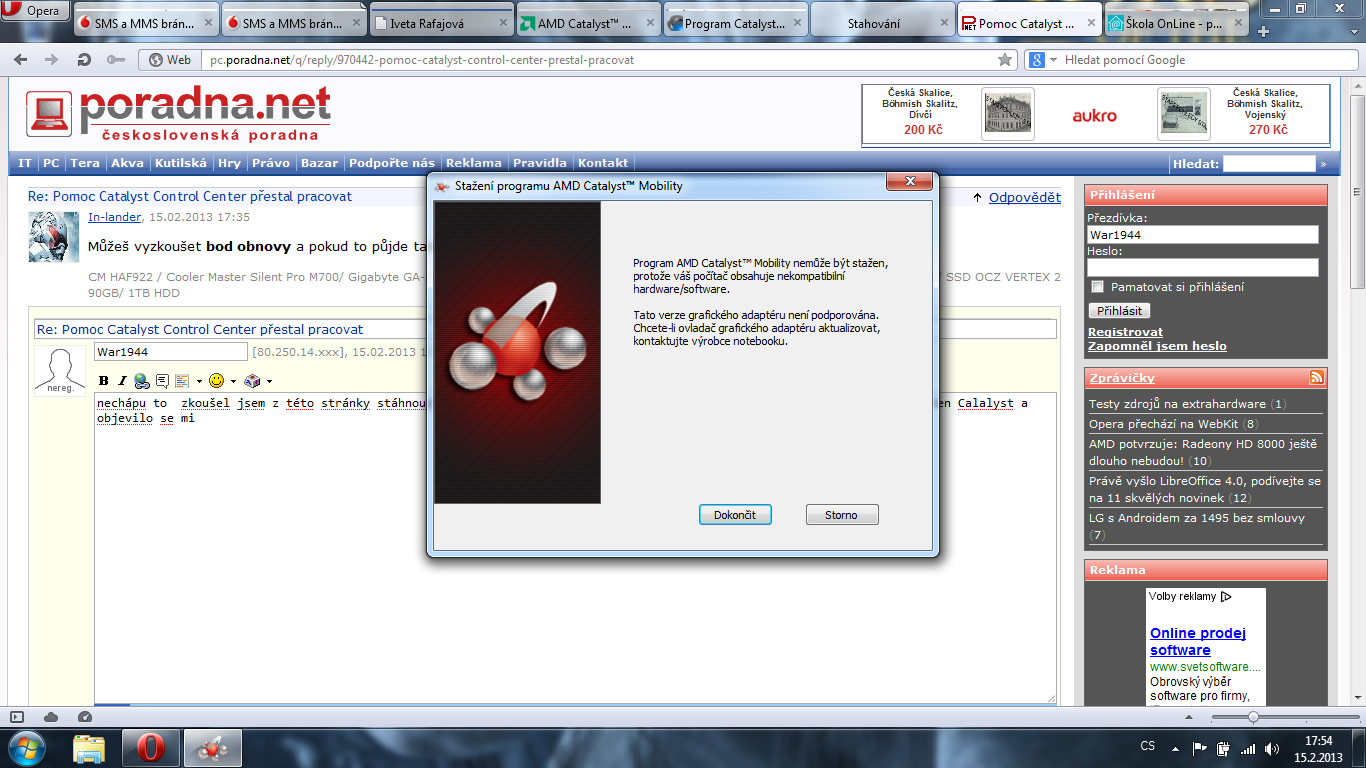Check the power status tray icon

pyautogui.click(x=1224, y=748)
